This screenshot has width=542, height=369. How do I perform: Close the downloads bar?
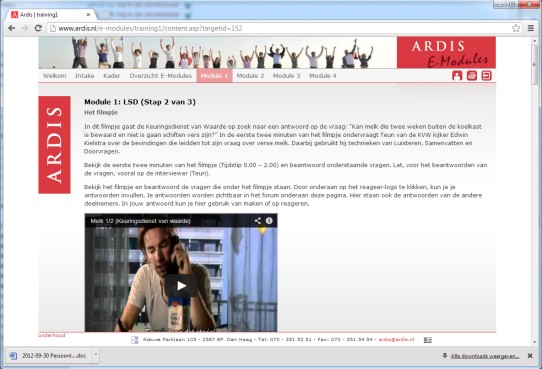point(530,356)
